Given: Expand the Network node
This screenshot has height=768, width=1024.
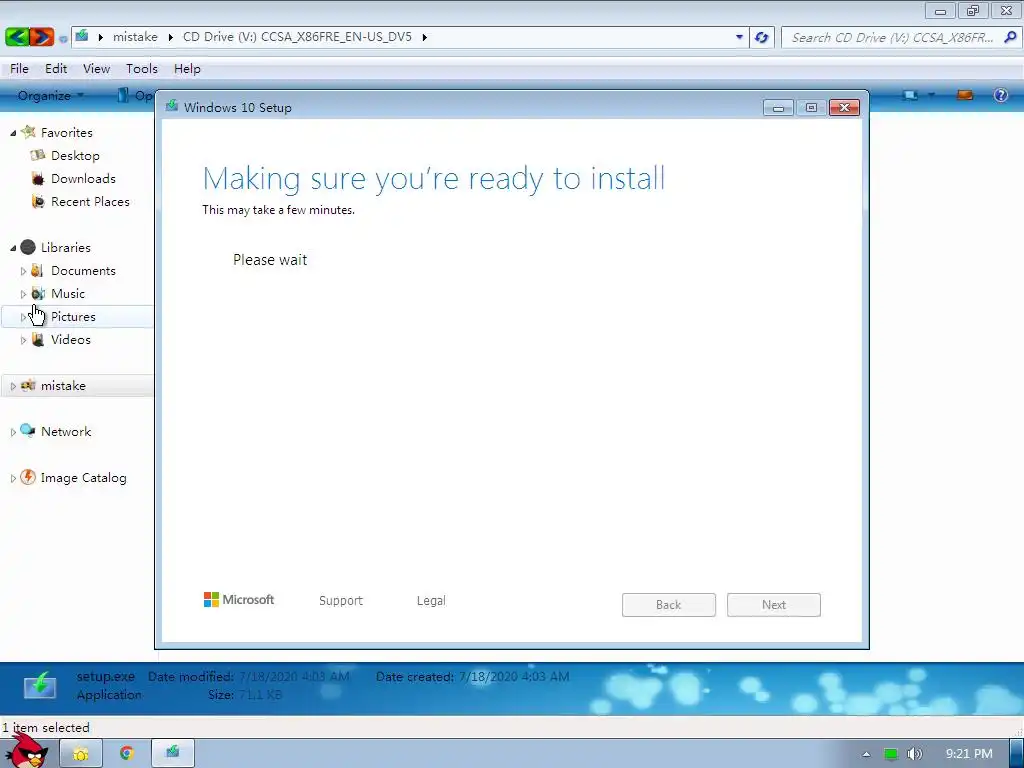Looking at the screenshot, I should [13, 432].
